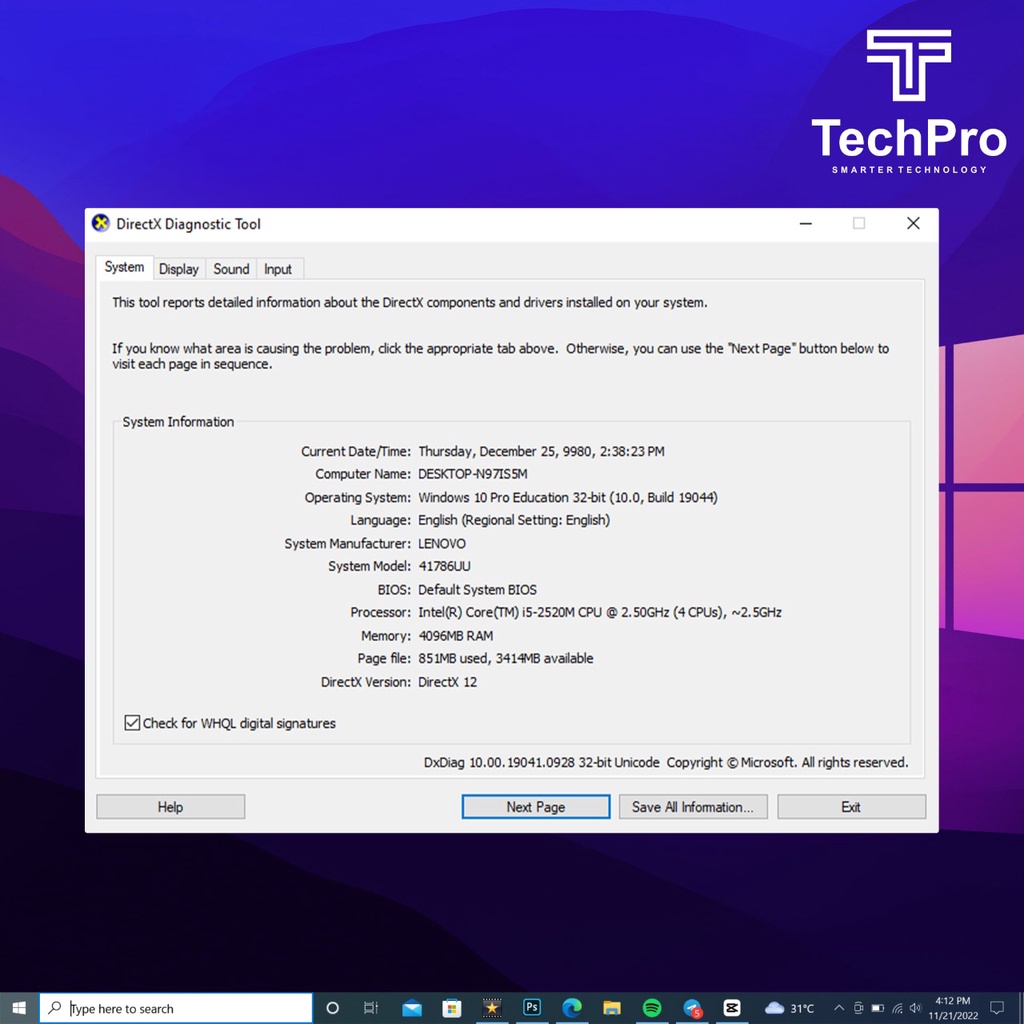The width and height of the screenshot is (1024, 1024).
Task: Open File Explorer from the taskbar
Action: (x=612, y=1008)
